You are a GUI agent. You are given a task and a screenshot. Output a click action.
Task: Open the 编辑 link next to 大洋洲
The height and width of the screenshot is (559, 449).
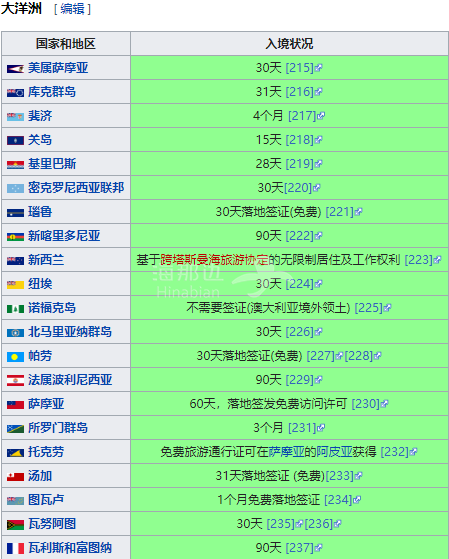72,9
